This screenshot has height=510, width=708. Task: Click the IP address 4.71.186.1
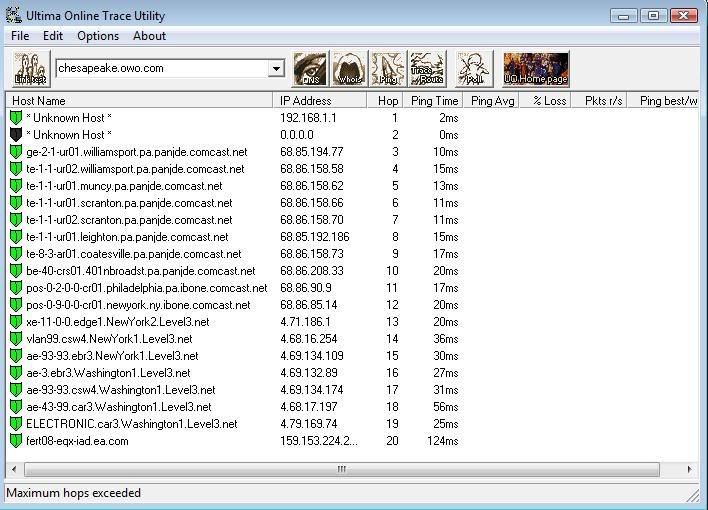point(305,322)
